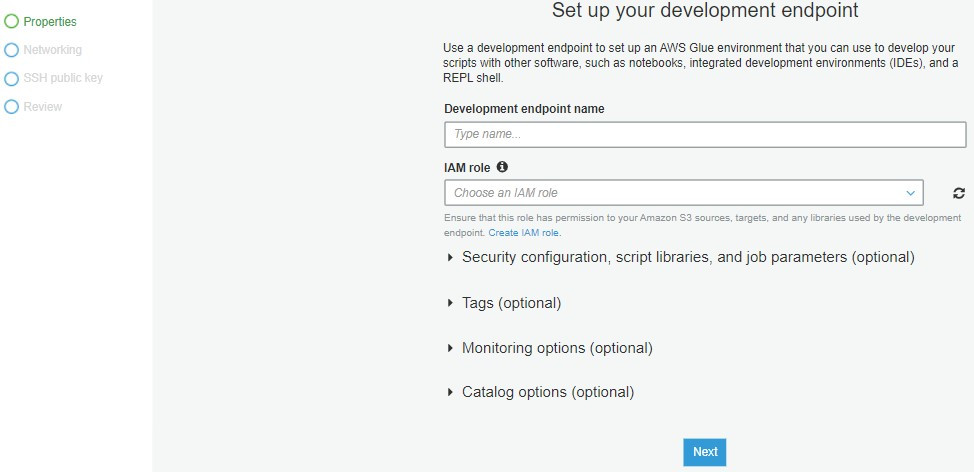
Task: Switch to the Networking step label
Action: (53, 49)
